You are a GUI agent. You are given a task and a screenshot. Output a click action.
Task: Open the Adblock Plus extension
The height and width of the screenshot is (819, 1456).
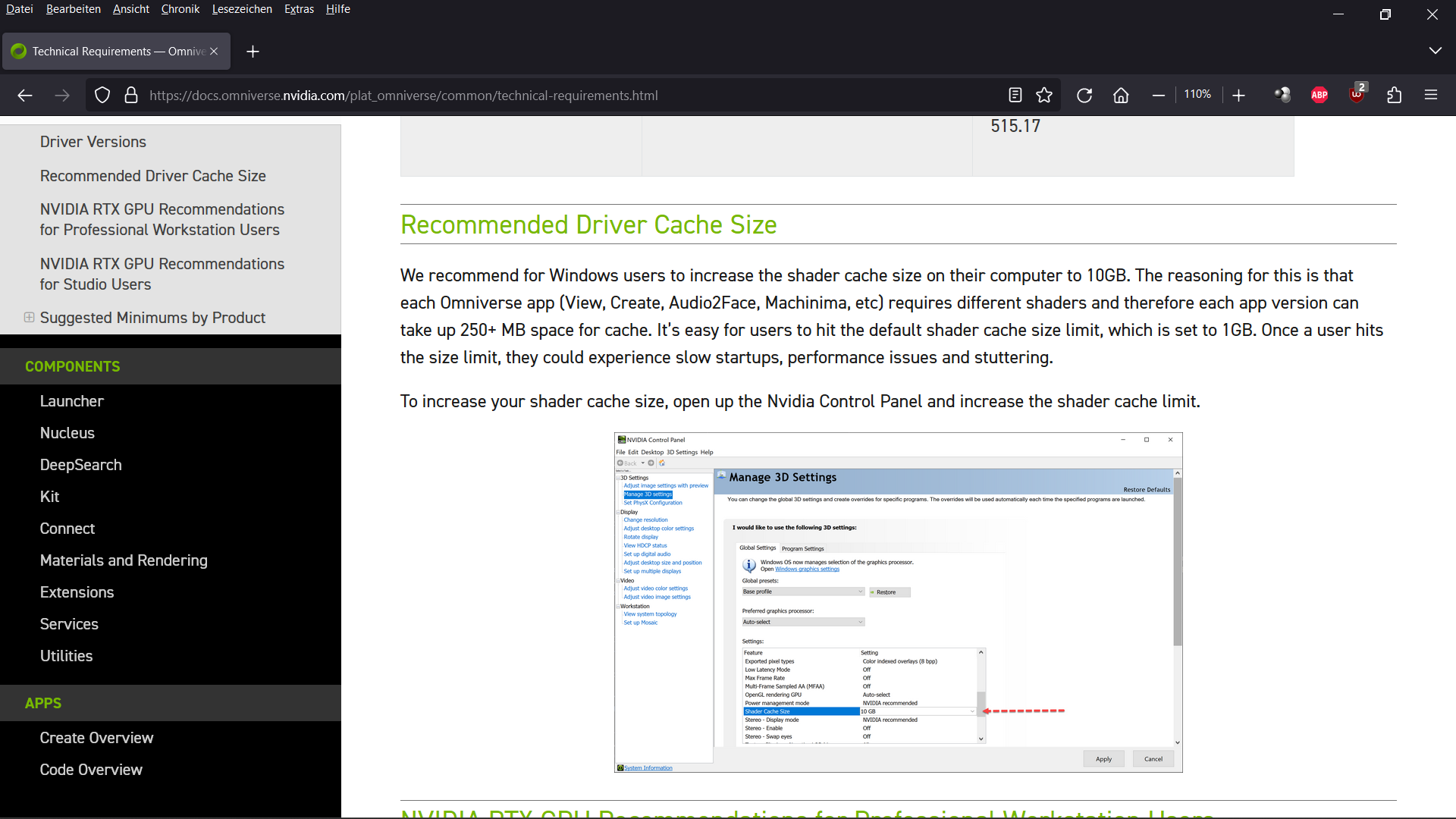point(1319,95)
